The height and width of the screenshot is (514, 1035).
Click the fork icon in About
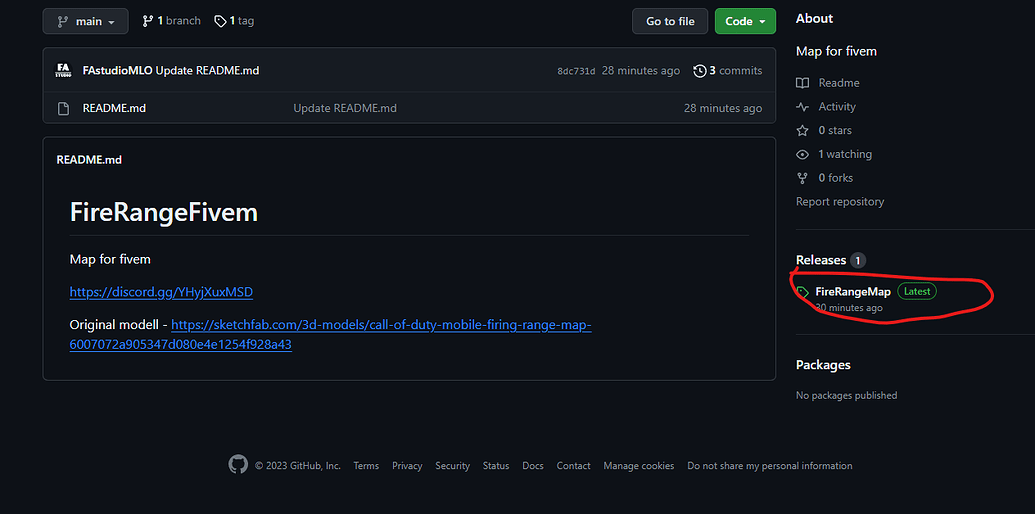[803, 178]
